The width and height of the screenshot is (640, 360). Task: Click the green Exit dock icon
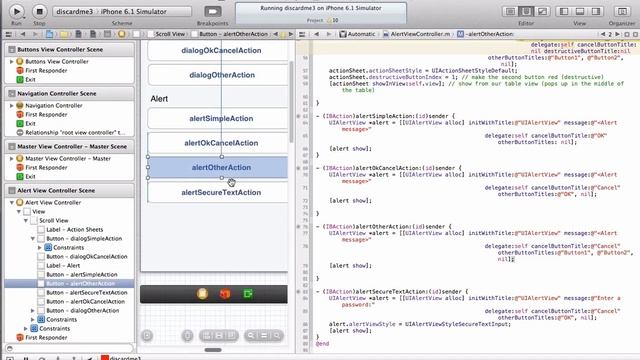248,294
